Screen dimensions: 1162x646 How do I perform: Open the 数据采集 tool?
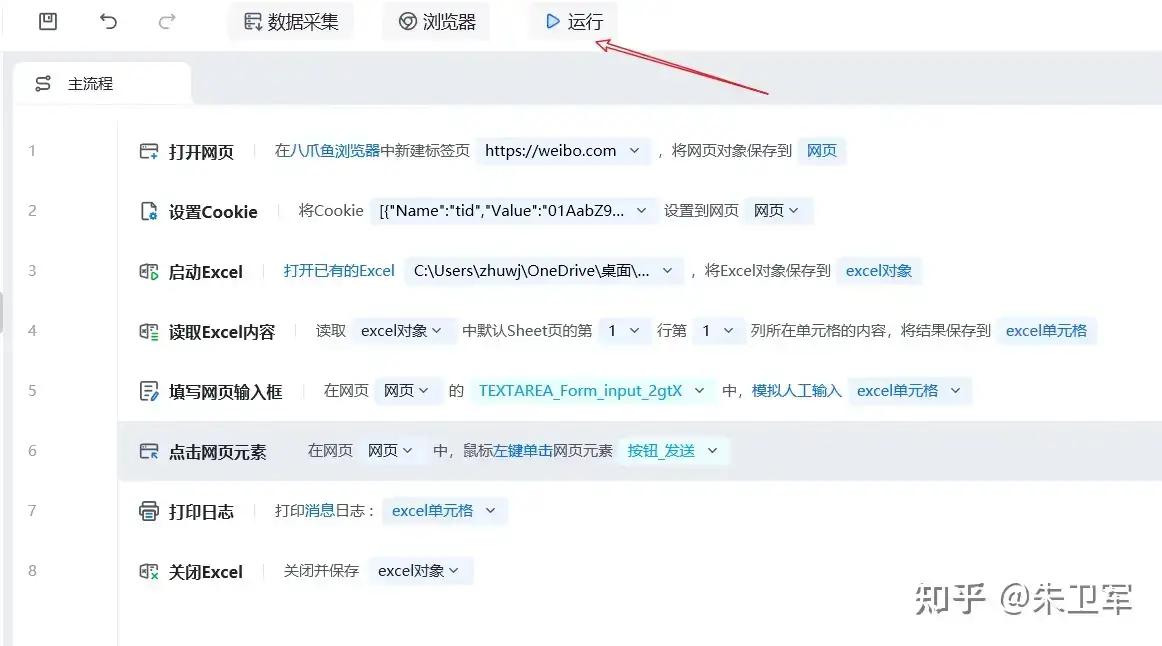[290, 22]
